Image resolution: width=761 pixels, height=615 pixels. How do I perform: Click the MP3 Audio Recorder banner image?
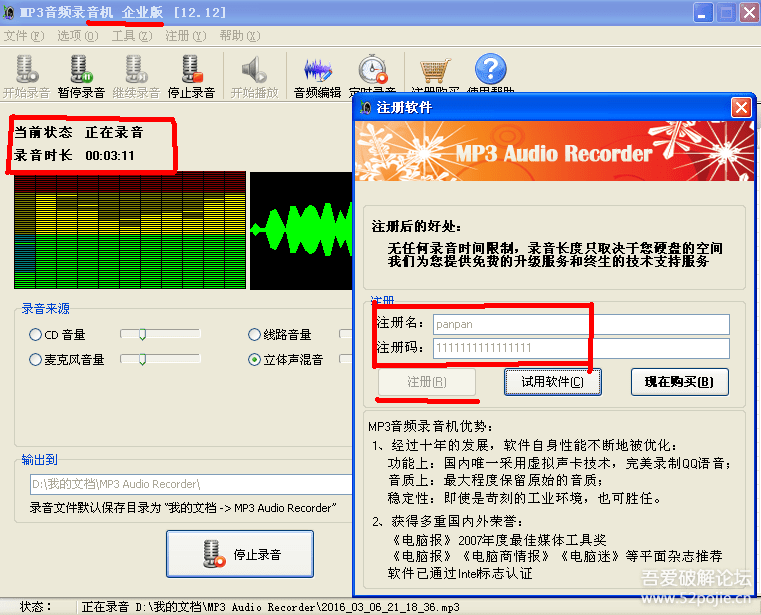(x=555, y=151)
